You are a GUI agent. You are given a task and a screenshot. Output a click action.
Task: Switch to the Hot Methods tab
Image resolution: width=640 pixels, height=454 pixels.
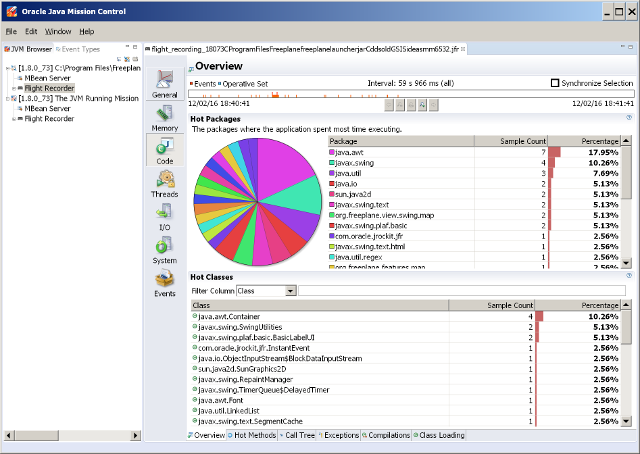(252, 435)
